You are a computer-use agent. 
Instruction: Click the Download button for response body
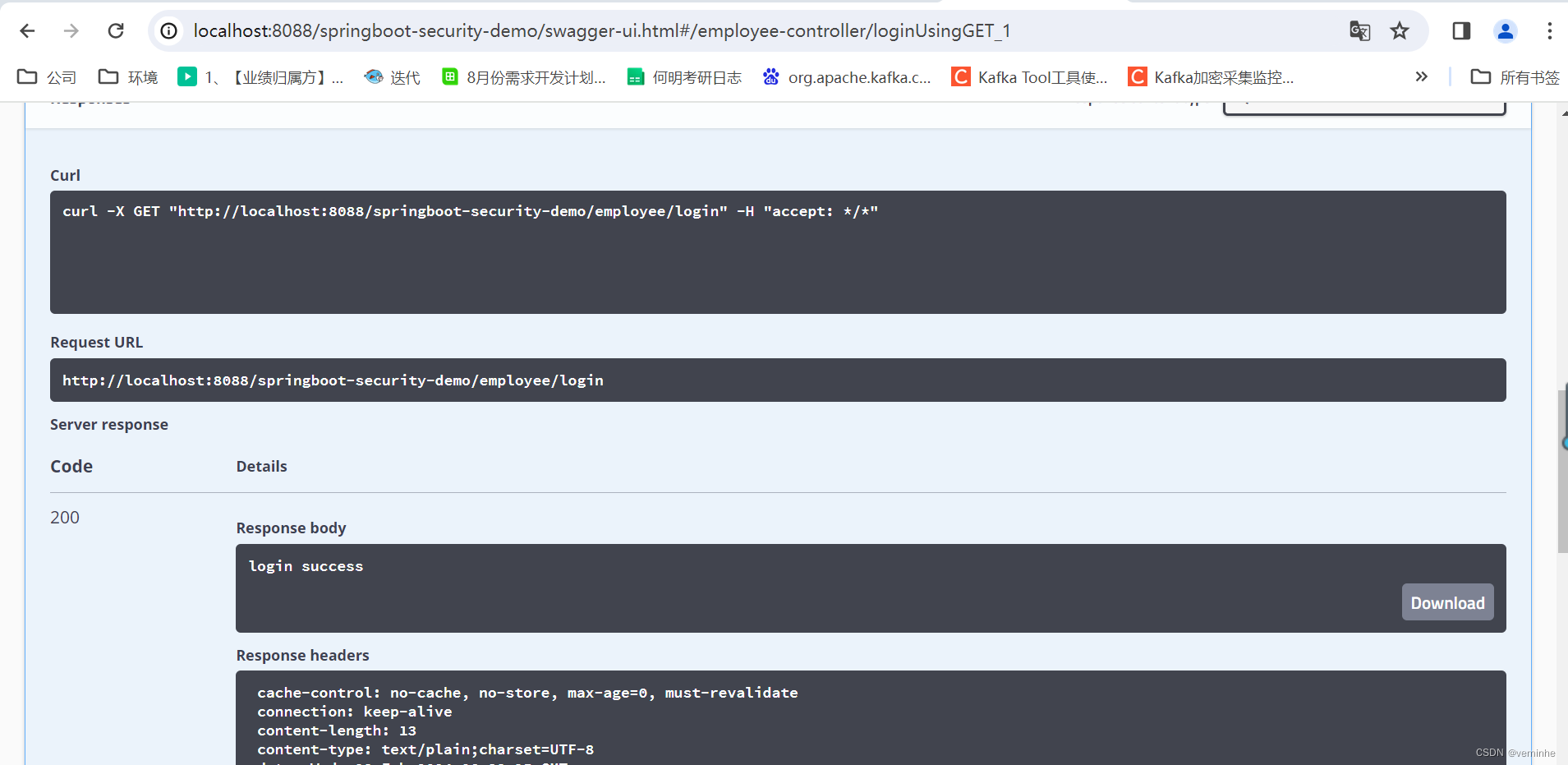coord(1446,602)
